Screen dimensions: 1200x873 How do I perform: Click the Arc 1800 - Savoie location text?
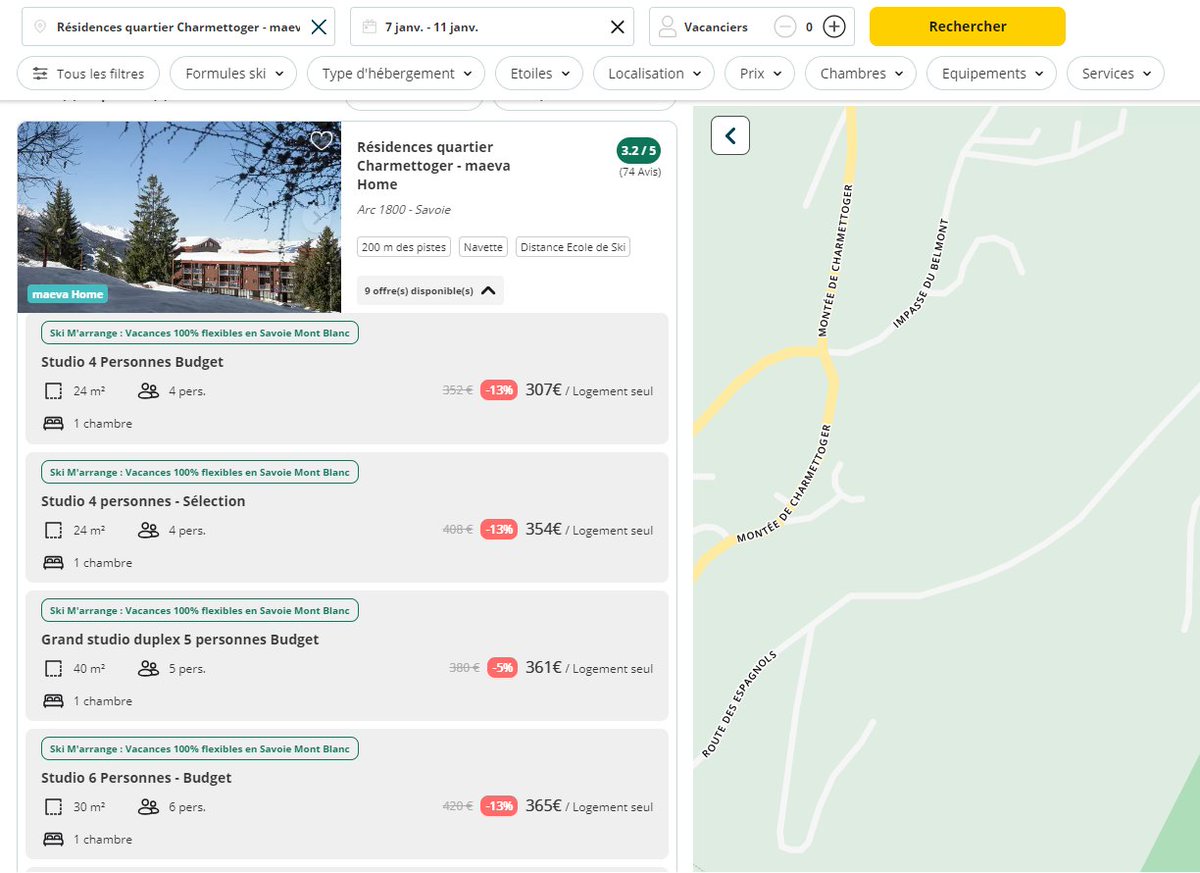404,210
